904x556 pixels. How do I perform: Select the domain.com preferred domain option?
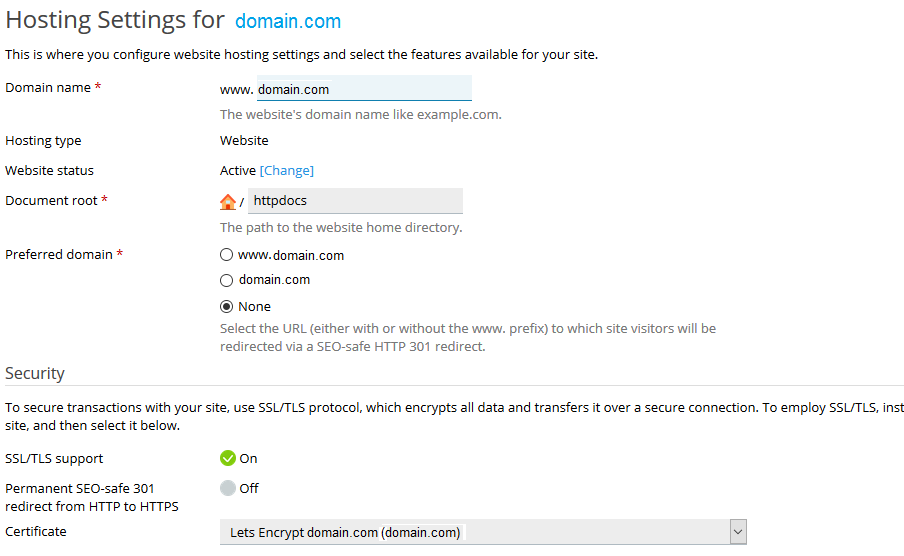(x=227, y=280)
